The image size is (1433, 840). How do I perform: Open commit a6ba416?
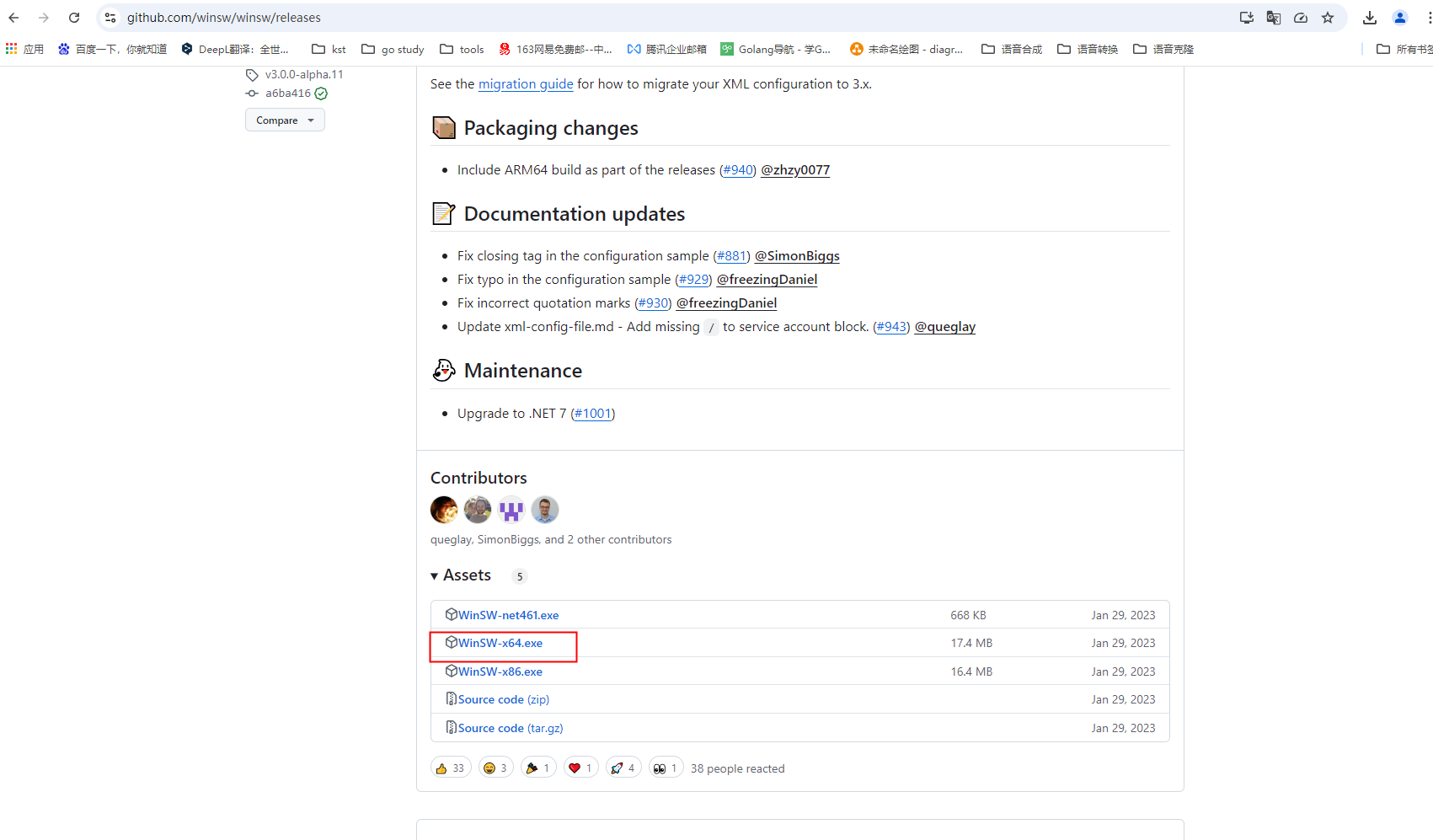click(x=288, y=94)
